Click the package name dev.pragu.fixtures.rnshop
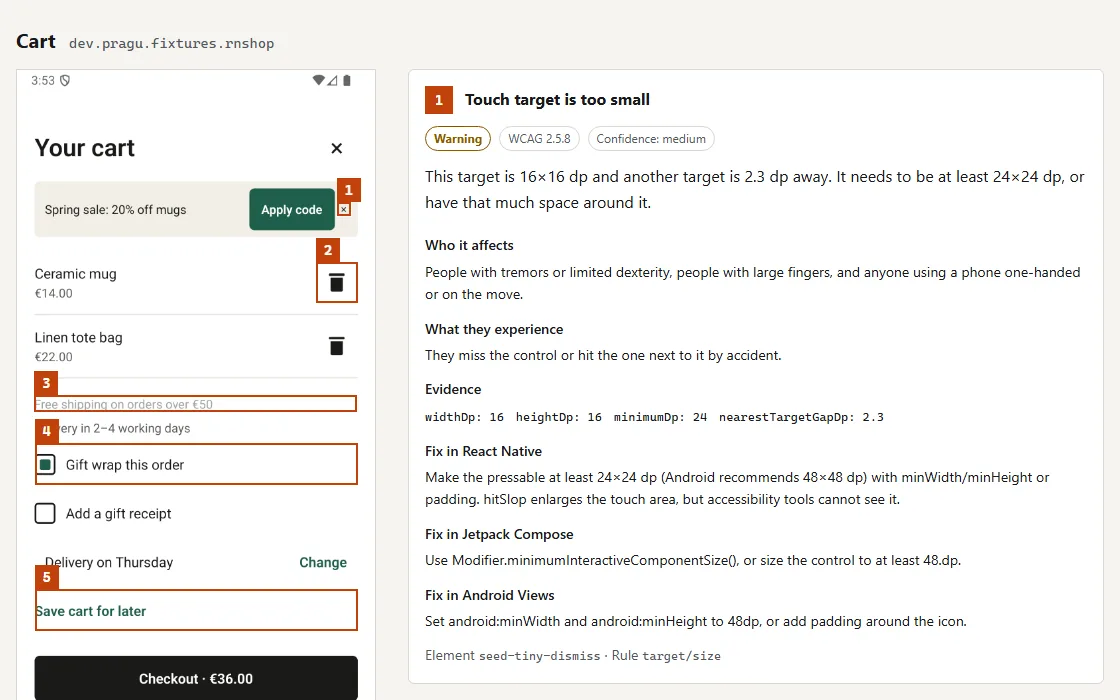 (171, 44)
